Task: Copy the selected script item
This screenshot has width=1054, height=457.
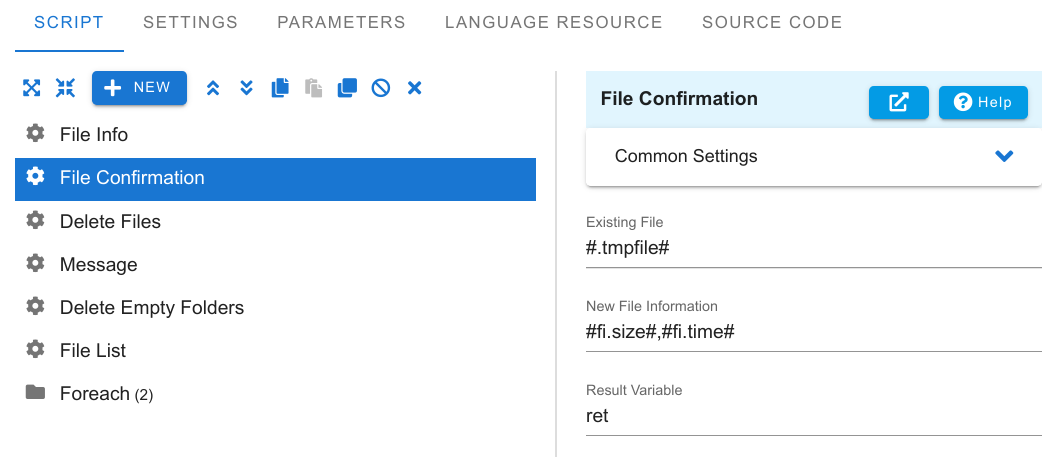Action: 280,87
